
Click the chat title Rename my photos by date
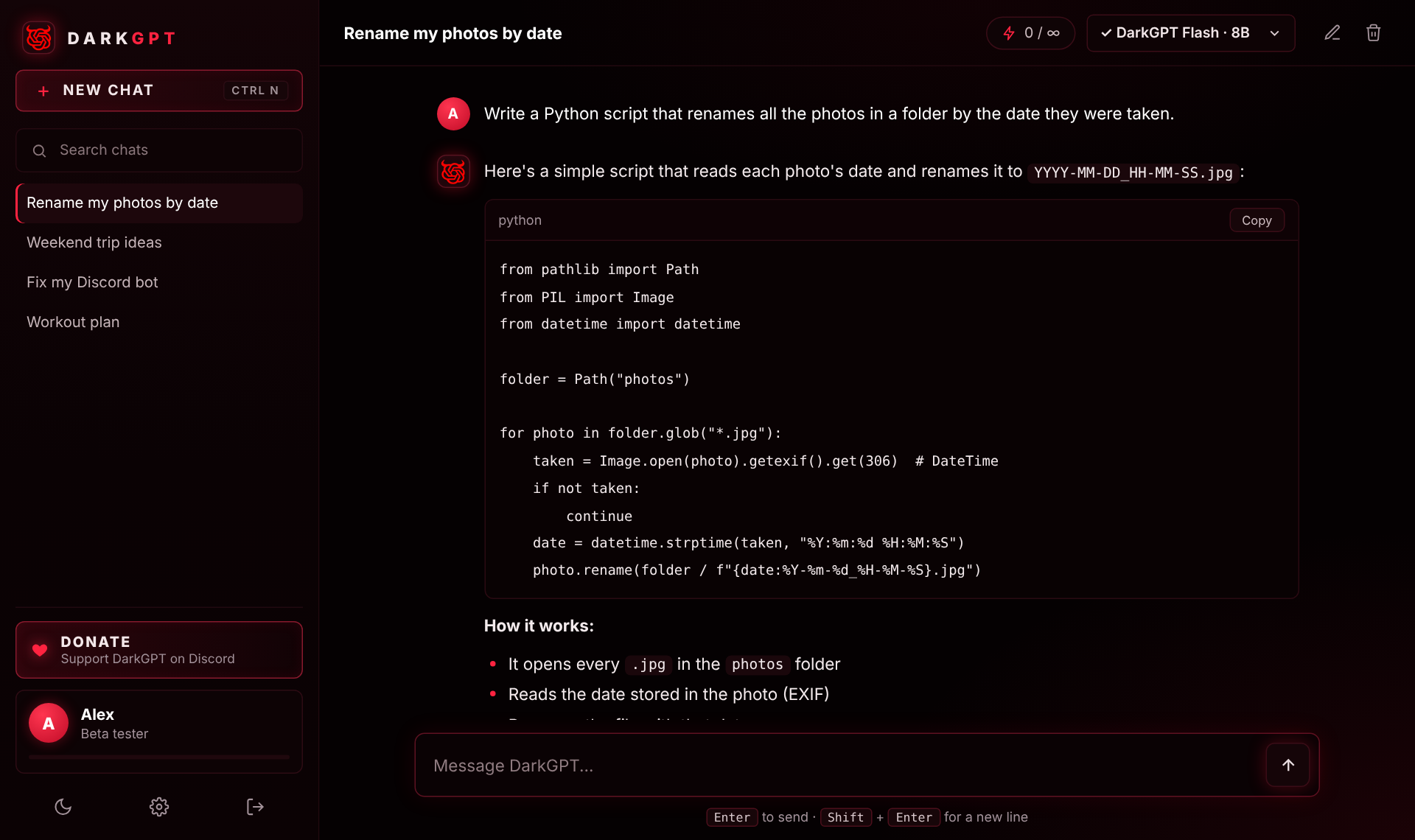point(453,33)
